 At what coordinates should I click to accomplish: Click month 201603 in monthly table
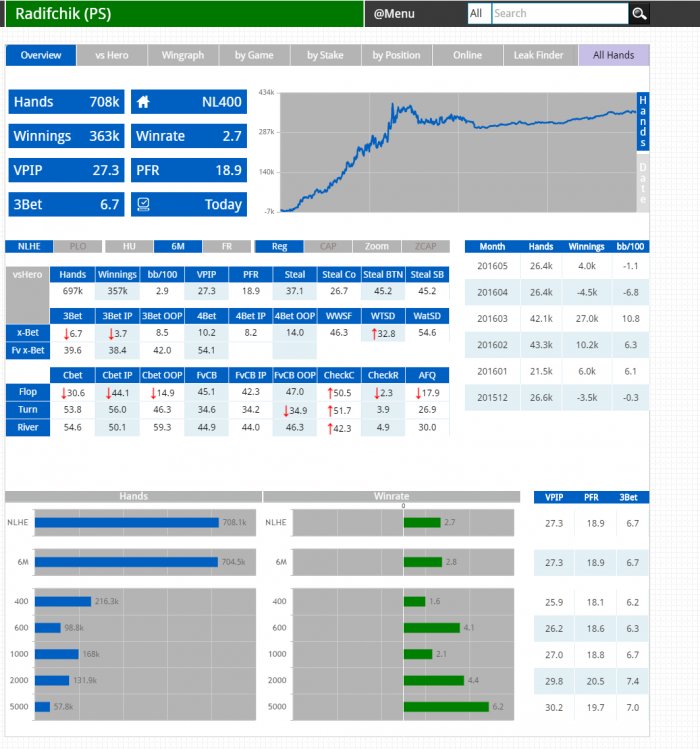[x=492, y=319]
